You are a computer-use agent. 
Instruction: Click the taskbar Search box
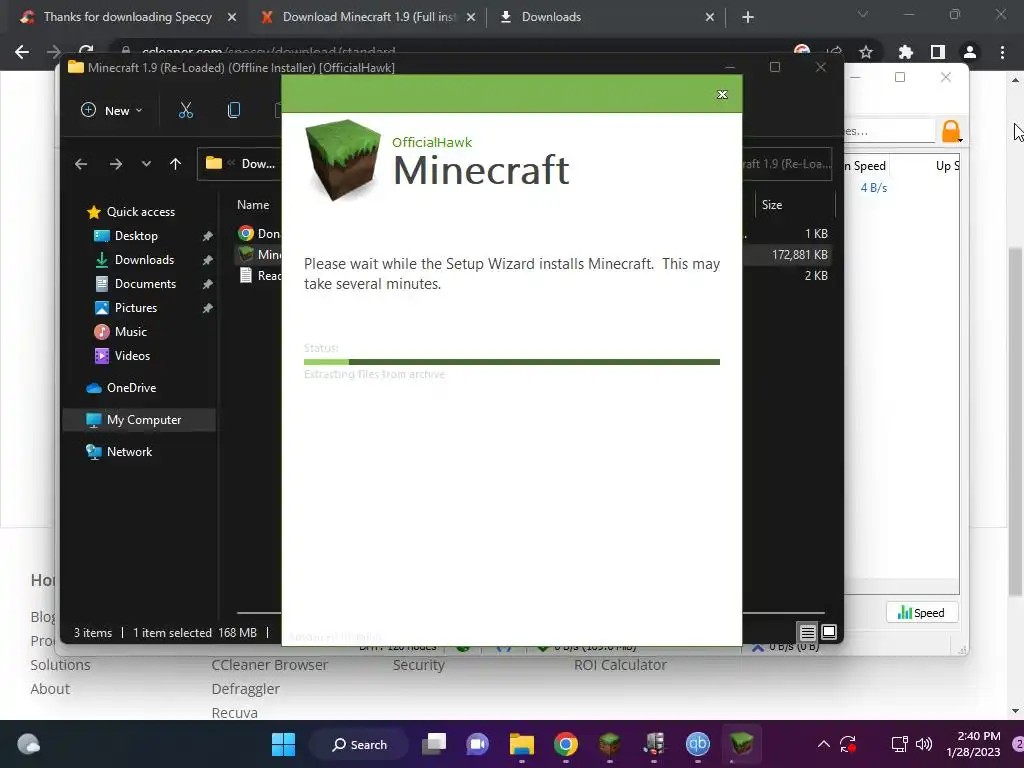pos(359,744)
